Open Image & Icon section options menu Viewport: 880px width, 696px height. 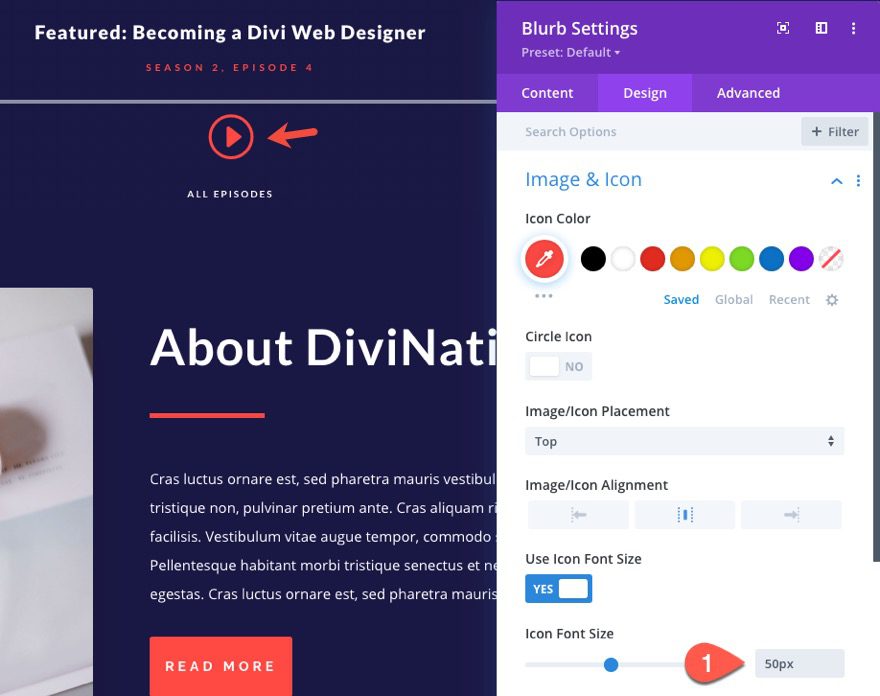859,181
